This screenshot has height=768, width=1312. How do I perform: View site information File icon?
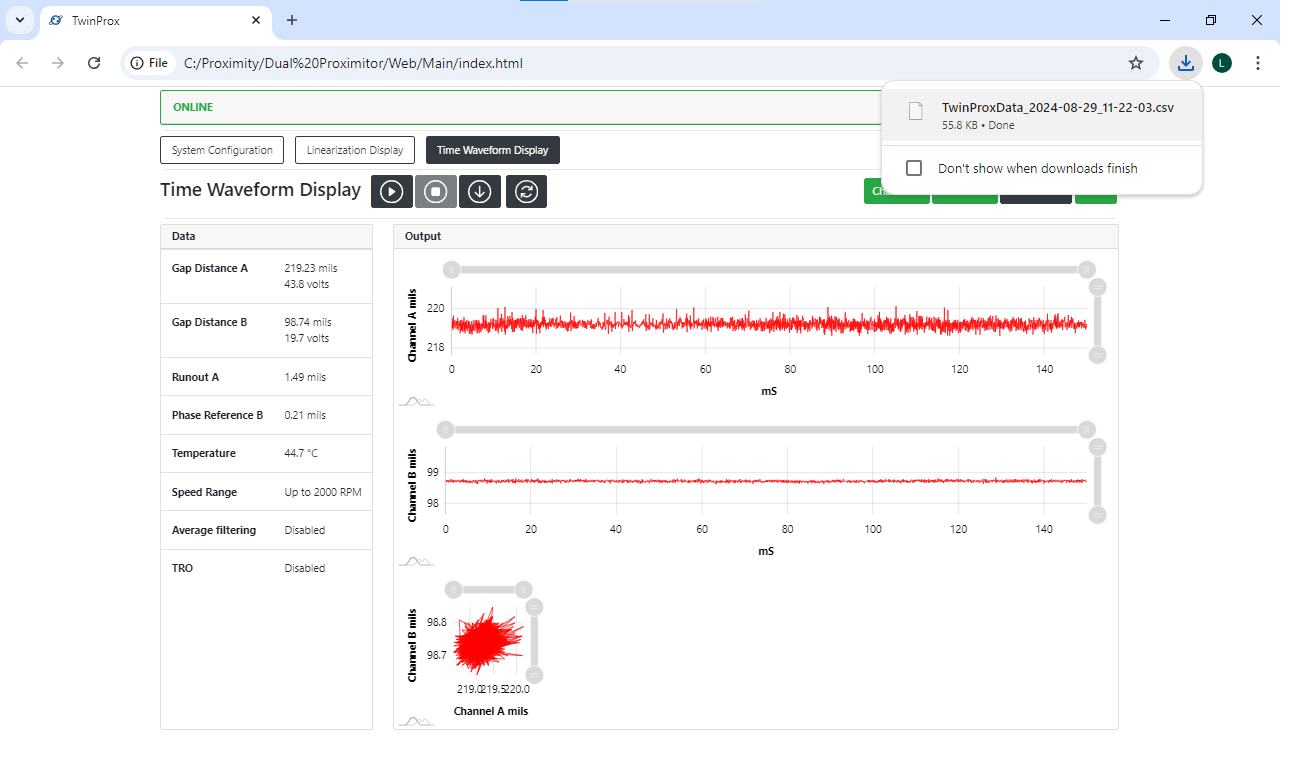(x=149, y=63)
